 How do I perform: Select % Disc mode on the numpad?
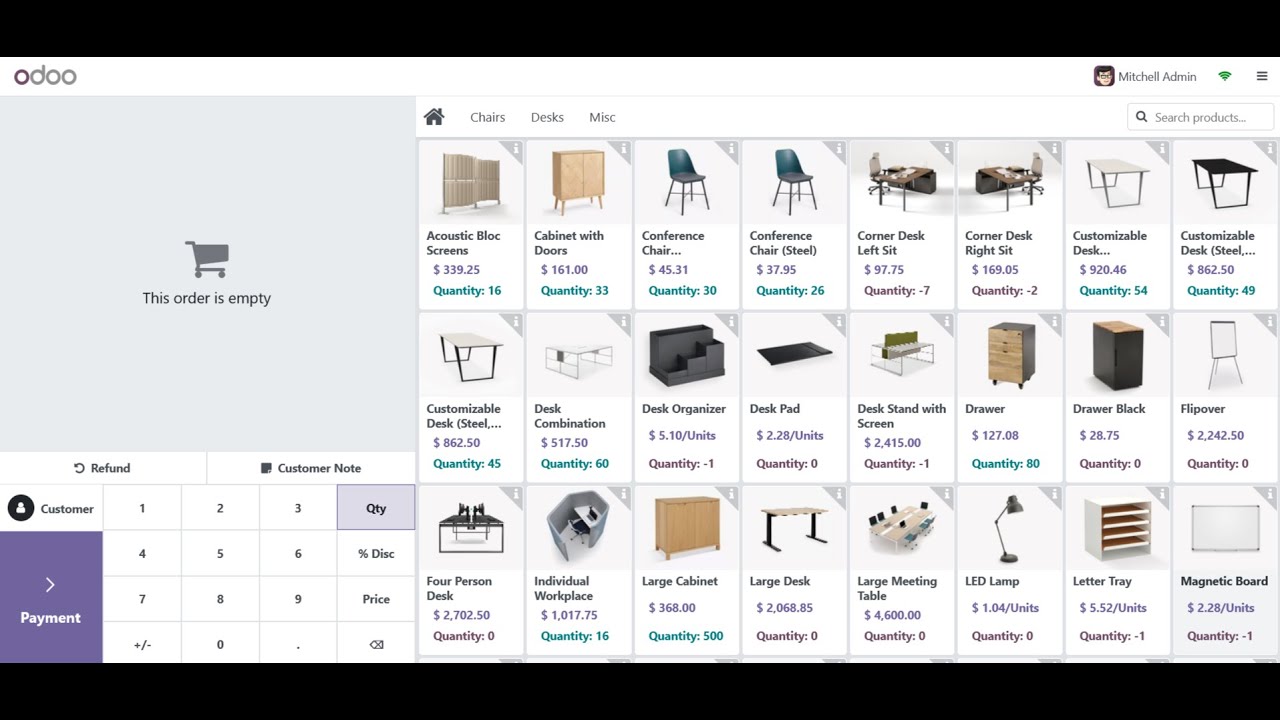pyautogui.click(x=376, y=553)
